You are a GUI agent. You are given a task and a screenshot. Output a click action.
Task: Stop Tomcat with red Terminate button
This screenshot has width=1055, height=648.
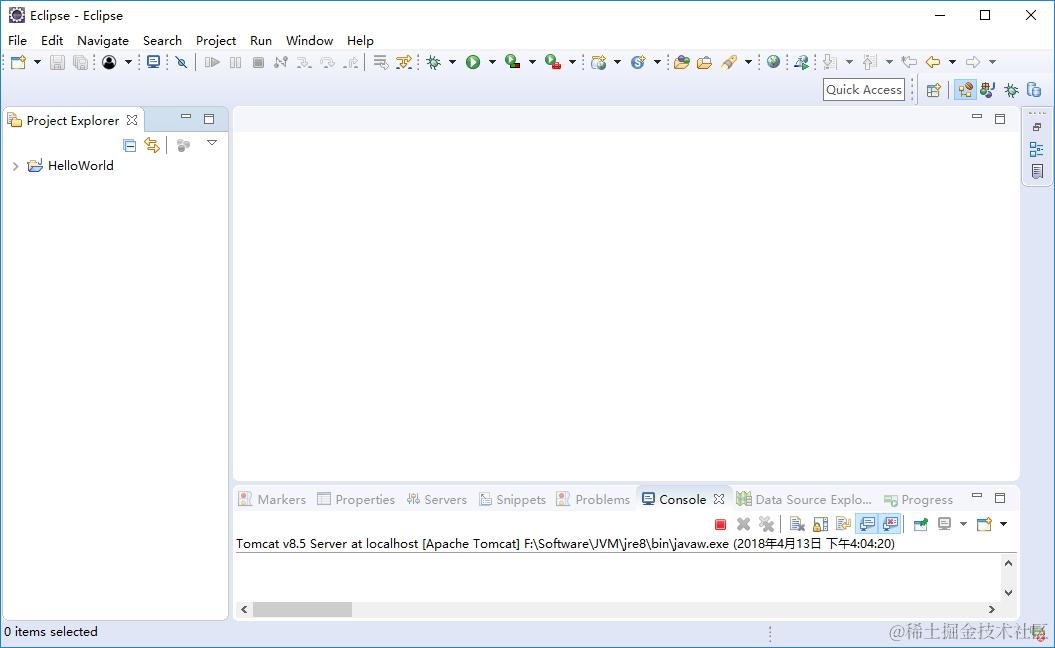(x=721, y=524)
